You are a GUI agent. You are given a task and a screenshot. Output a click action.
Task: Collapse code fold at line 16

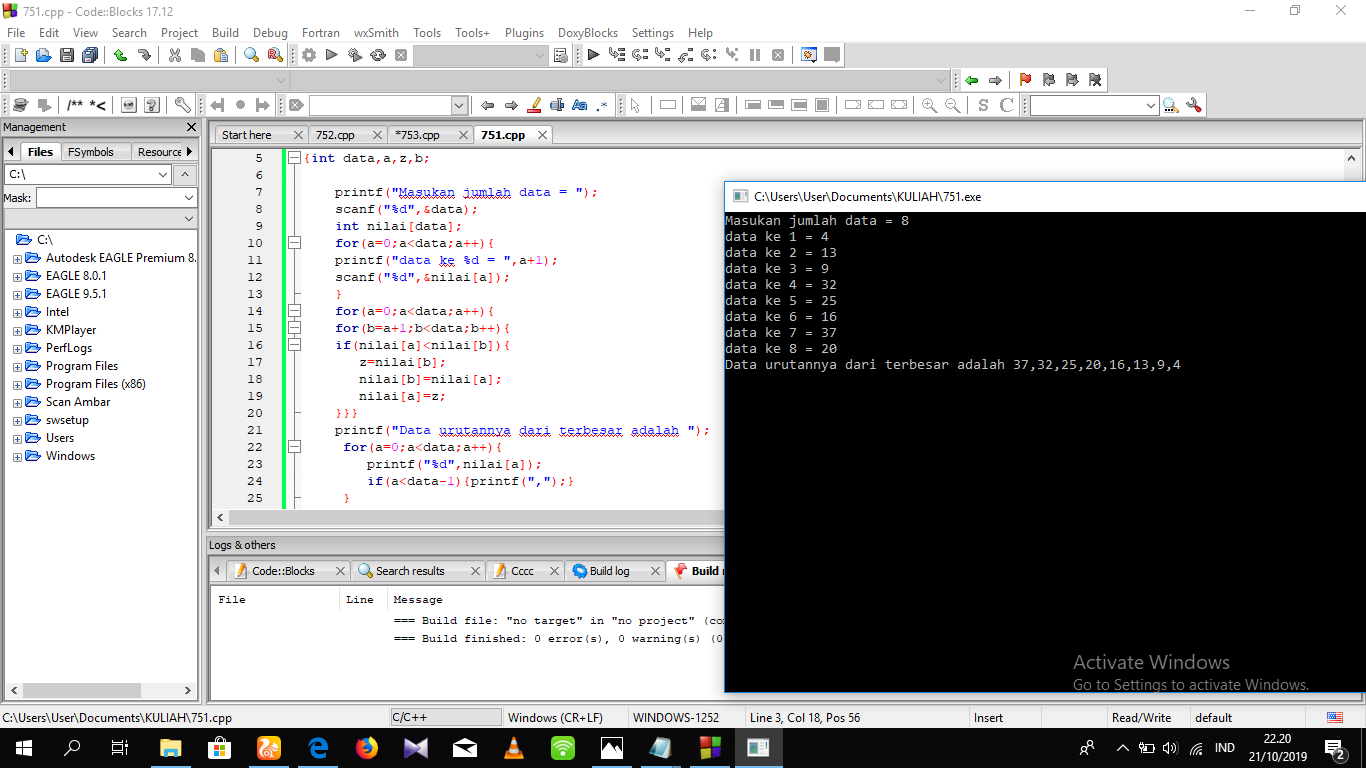(294, 345)
